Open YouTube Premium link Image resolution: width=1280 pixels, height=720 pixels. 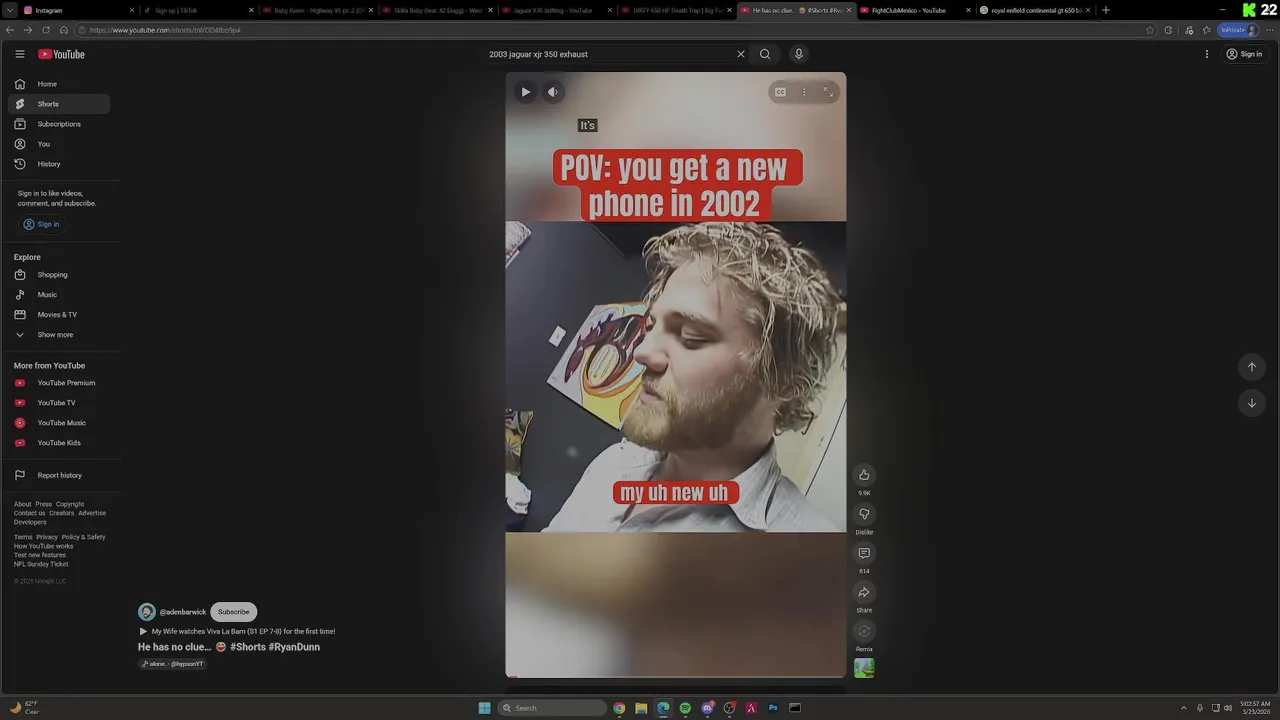point(59,383)
